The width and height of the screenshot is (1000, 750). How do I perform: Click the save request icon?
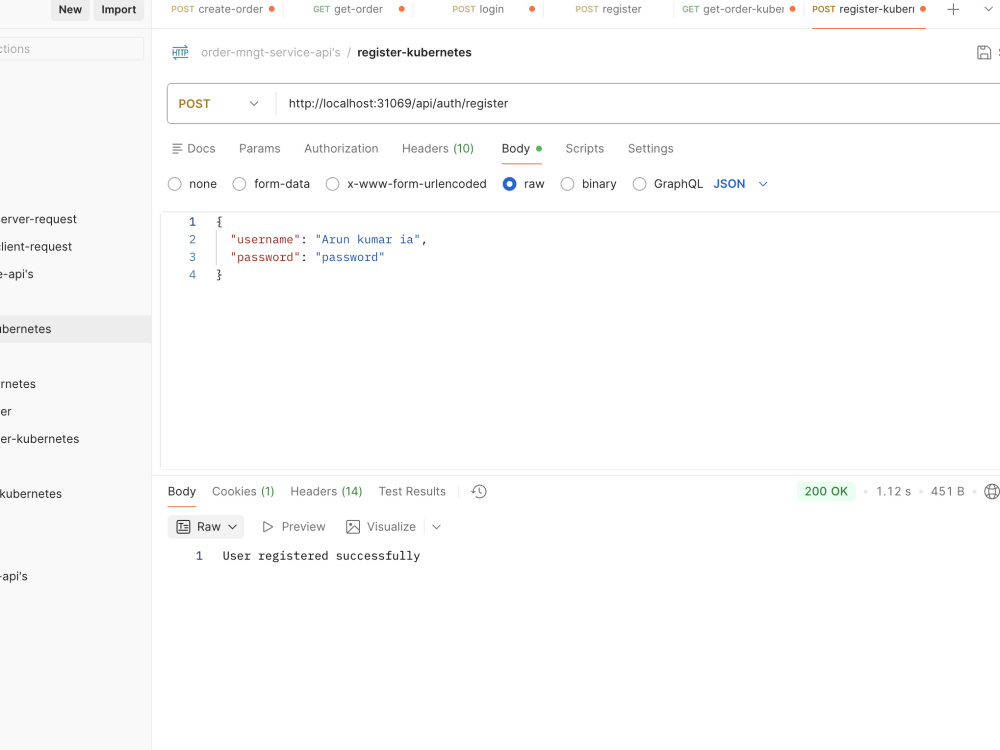984,52
